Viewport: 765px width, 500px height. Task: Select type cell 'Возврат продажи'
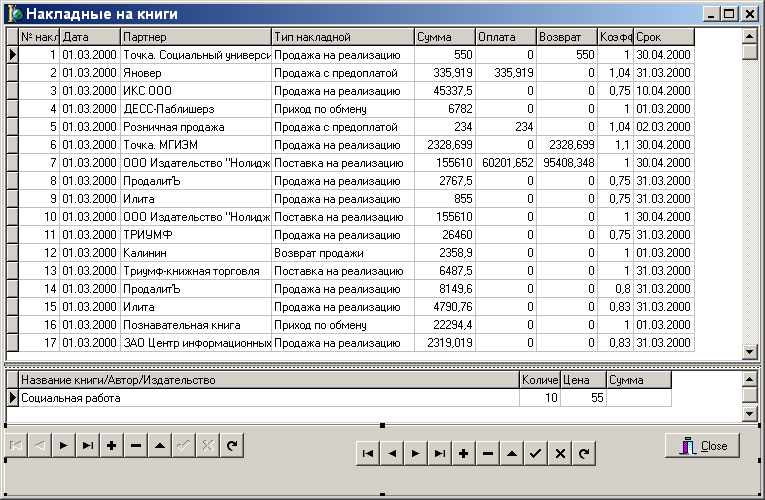coord(342,253)
